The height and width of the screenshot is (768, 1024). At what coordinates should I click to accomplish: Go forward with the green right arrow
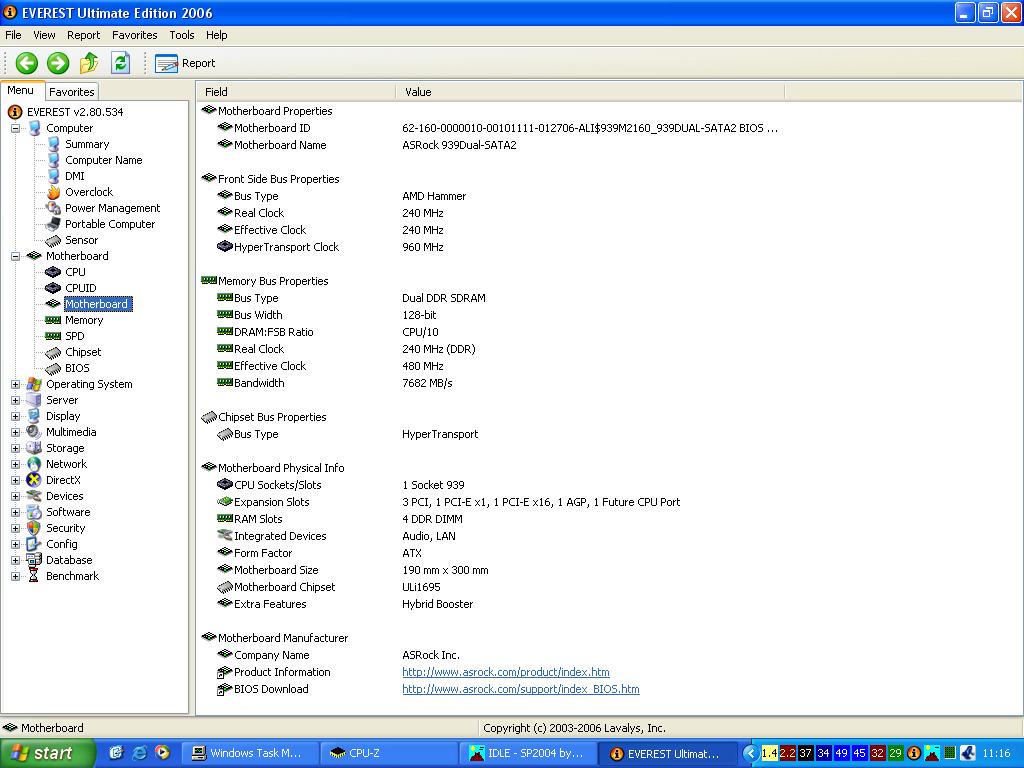pyautogui.click(x=58, y=63)
